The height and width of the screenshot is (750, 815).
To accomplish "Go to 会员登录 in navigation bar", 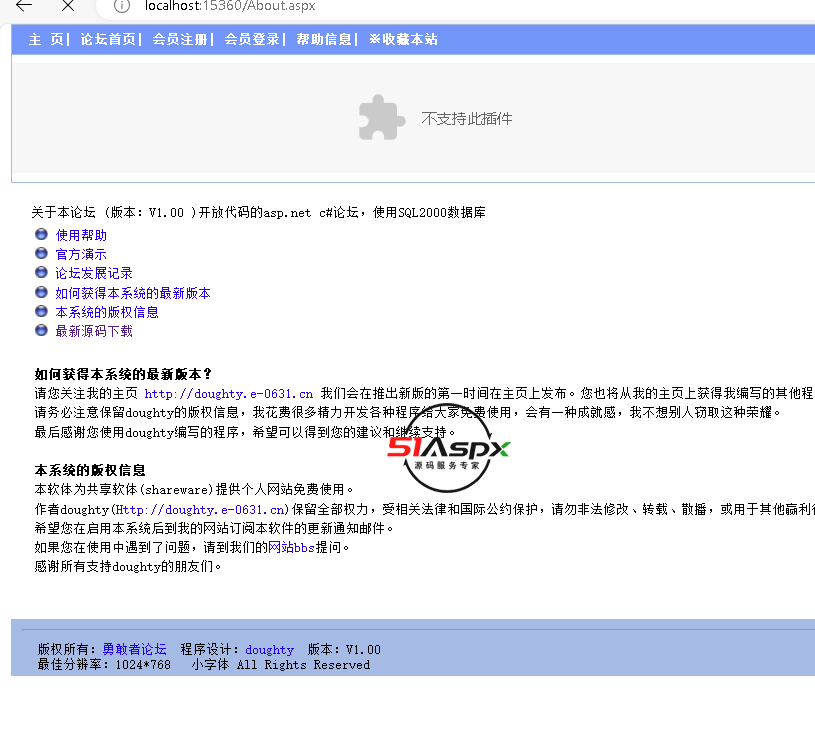I will (252, 40).
